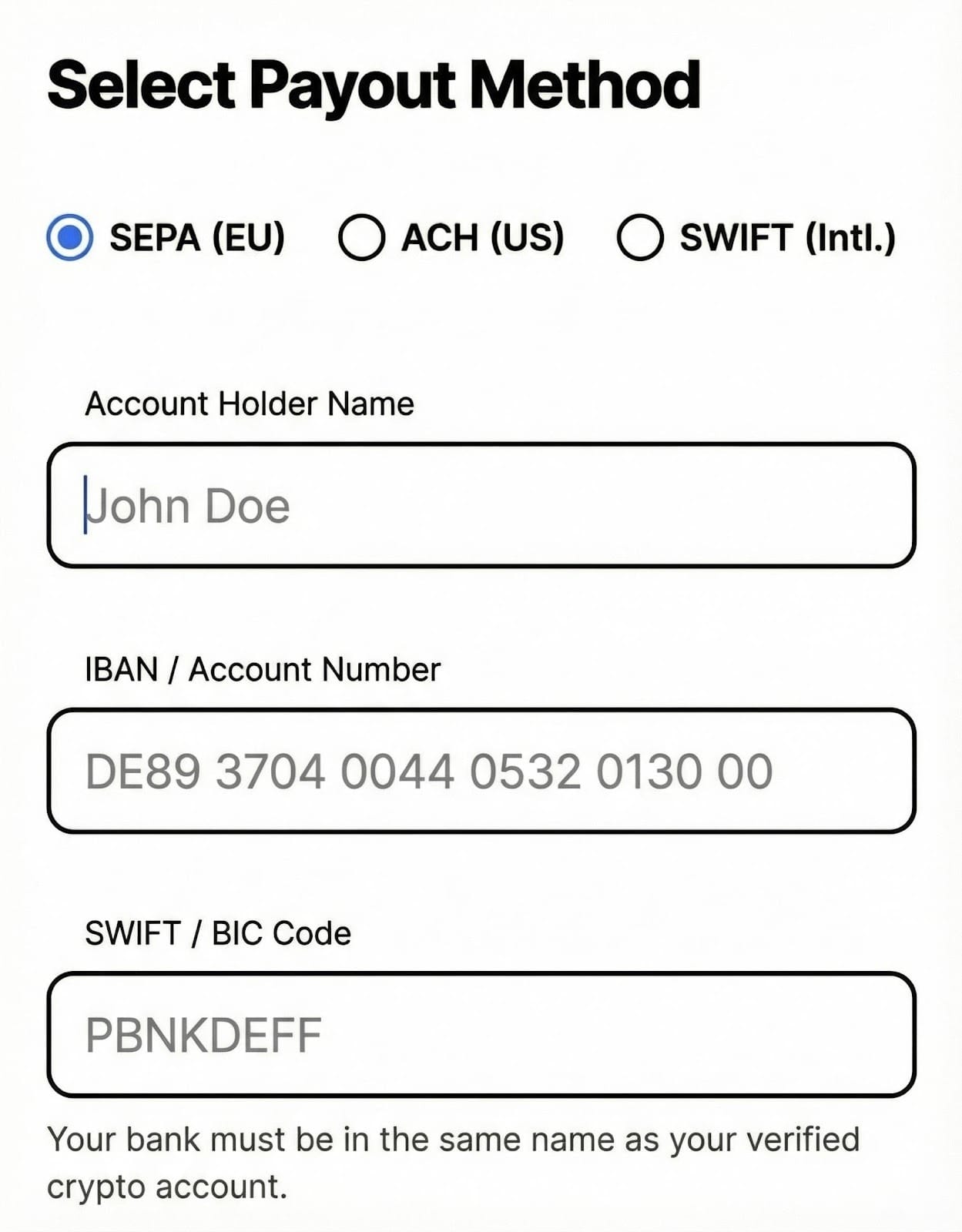Screen dimensions: 962x1232
Task: Click the text cursor in the name field
Action: 85,505
